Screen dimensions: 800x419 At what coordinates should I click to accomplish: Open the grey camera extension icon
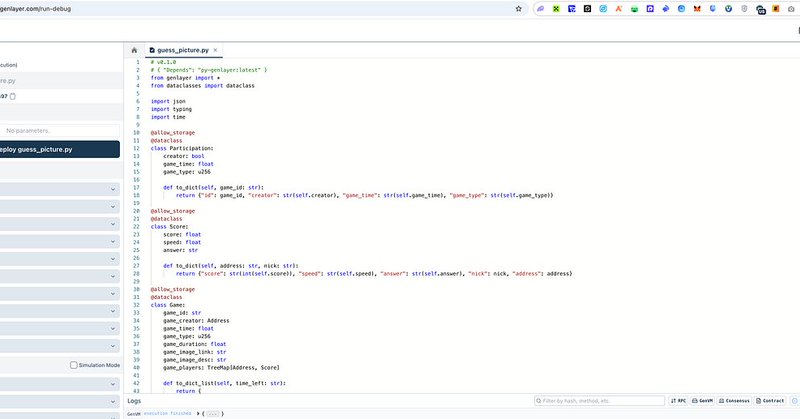(x=791, y=9)
